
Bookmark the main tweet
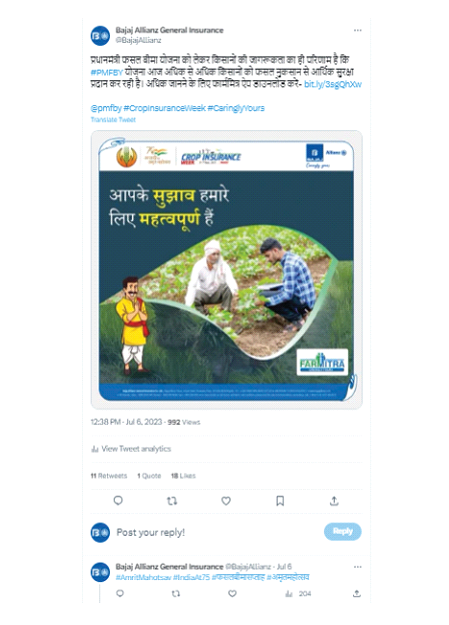pyautogui.click(x=280, y=501)
